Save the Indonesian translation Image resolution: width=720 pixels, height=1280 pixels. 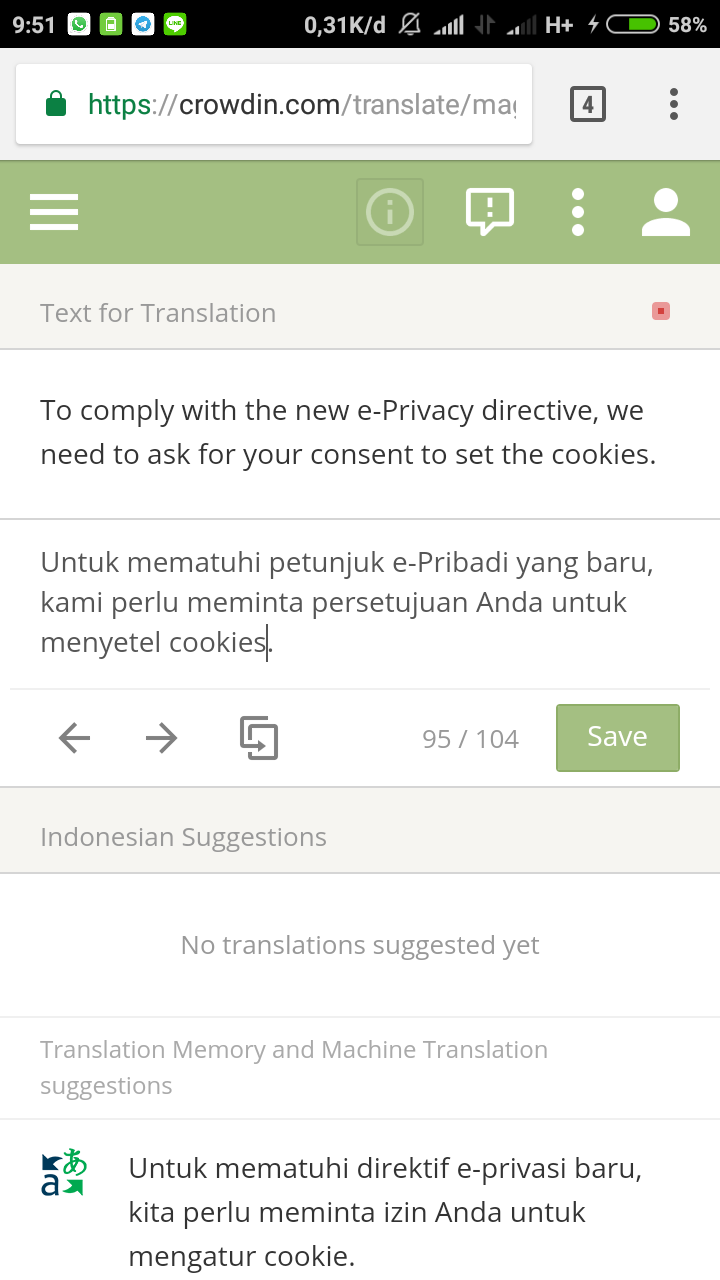coord(617,738)
